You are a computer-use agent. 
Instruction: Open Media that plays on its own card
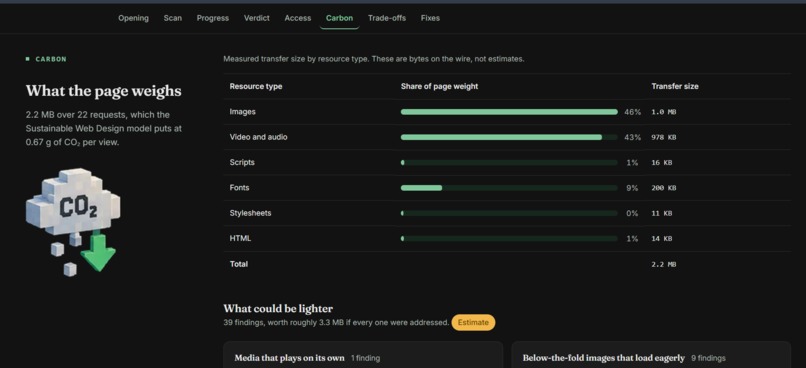[x=363, y=355]
